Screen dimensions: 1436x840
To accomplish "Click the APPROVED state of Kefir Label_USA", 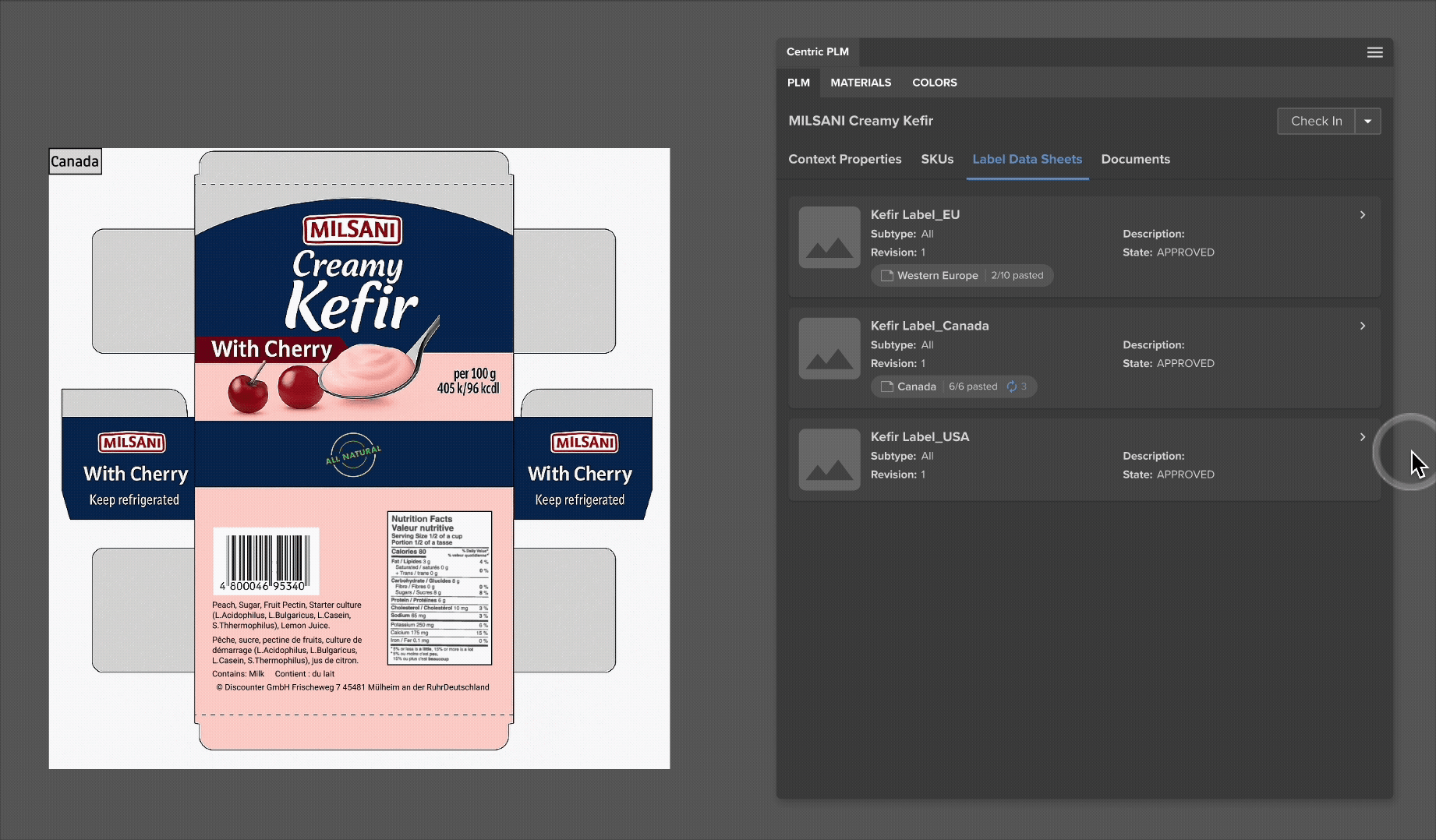I will pos(1185,475).
